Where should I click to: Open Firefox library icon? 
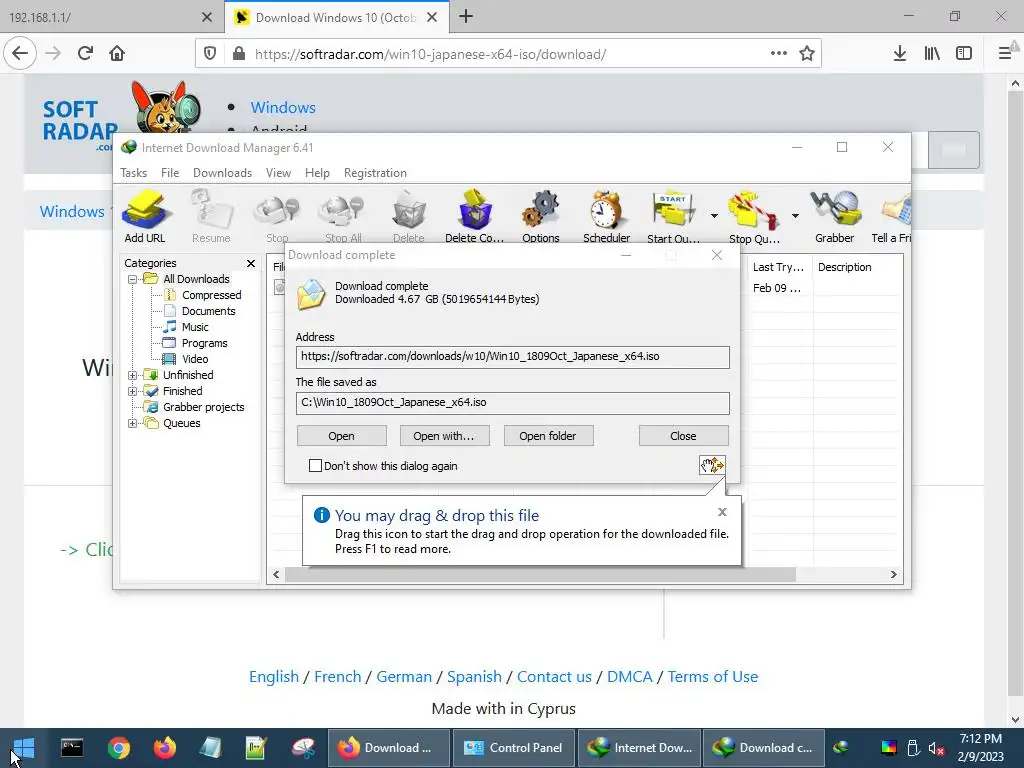point(932,53)
